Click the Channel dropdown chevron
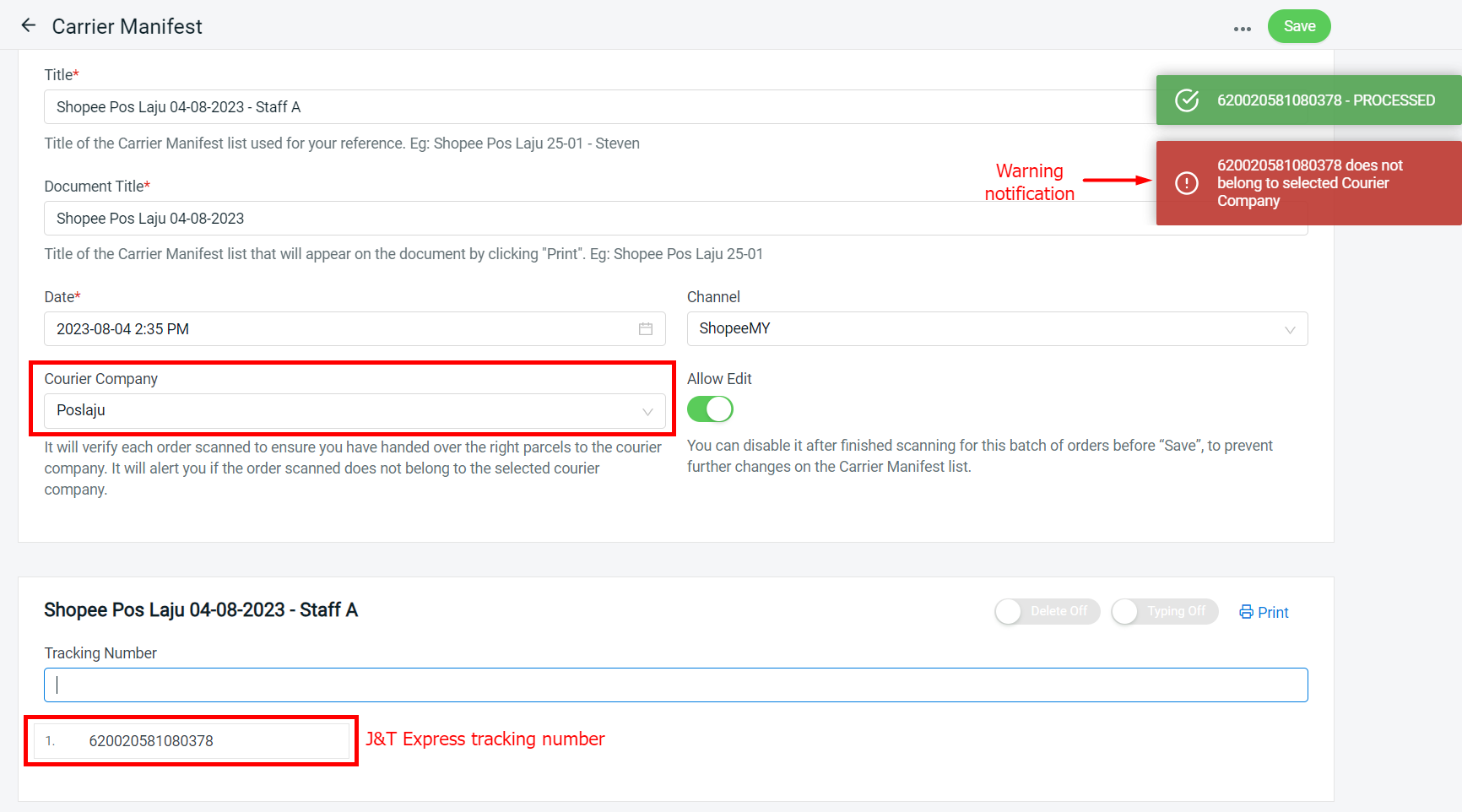This screenshot has height=812, width=1462. click(x=1290, y=329)
